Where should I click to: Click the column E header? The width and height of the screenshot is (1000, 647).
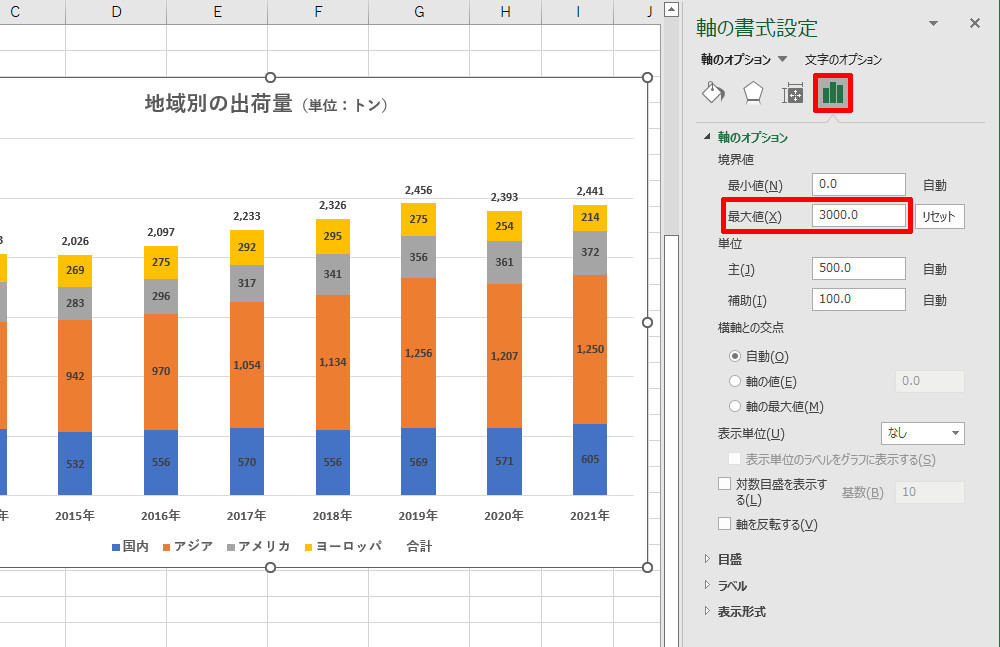click(216, 12)
